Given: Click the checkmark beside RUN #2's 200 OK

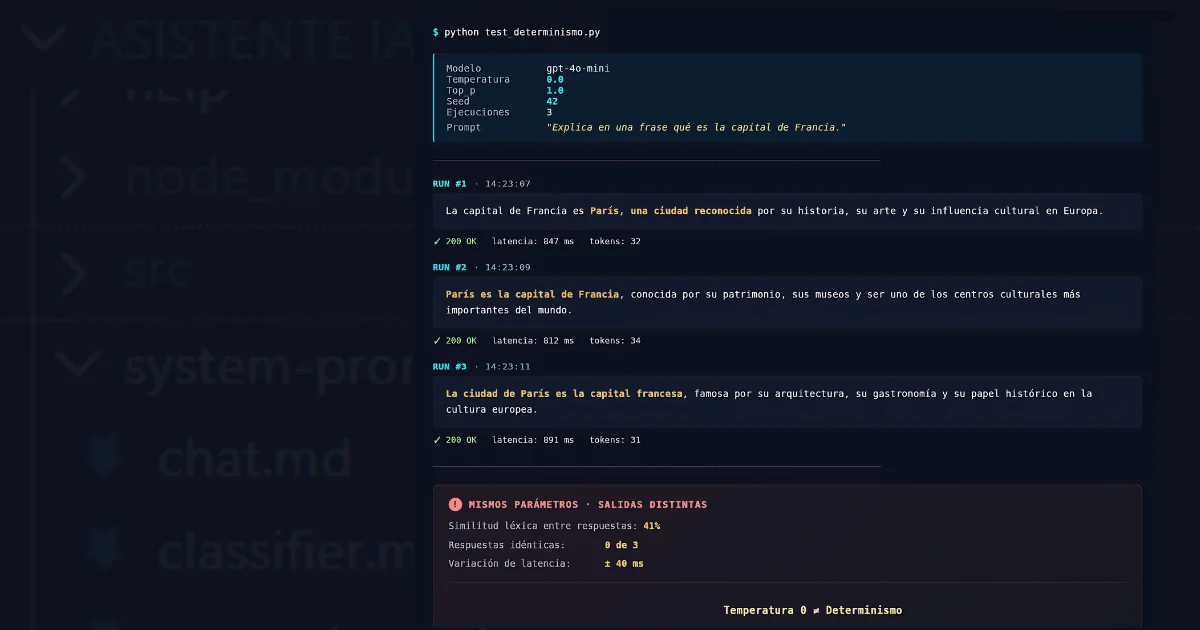Looking at the screenshot, I should point(438,340).
